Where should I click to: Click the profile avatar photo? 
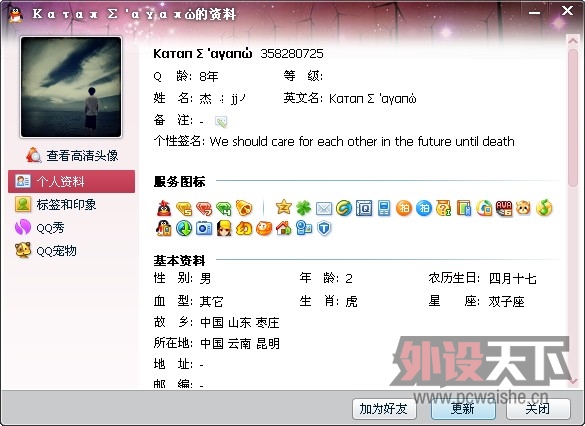point(71,87)
